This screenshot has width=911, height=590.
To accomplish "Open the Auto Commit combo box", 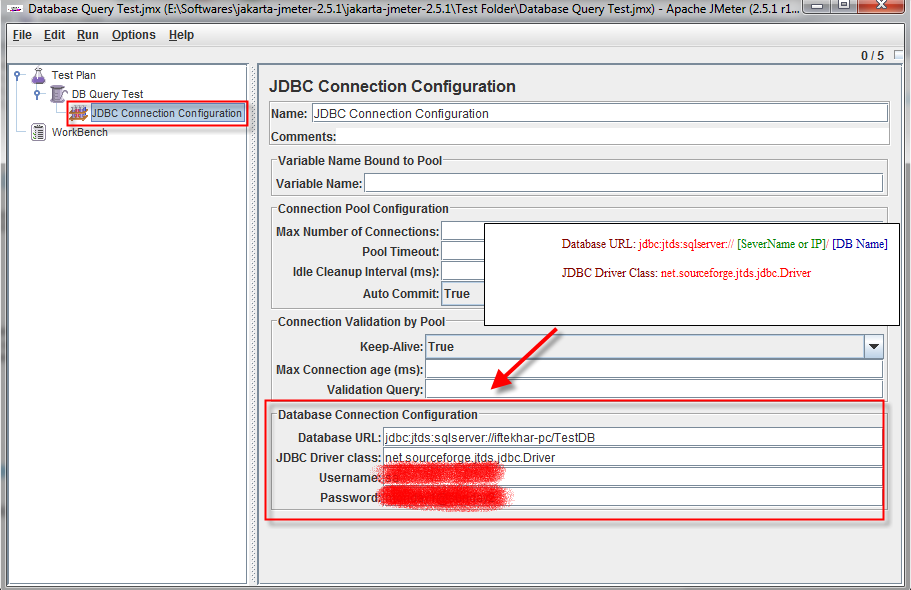I will point(463,294).
